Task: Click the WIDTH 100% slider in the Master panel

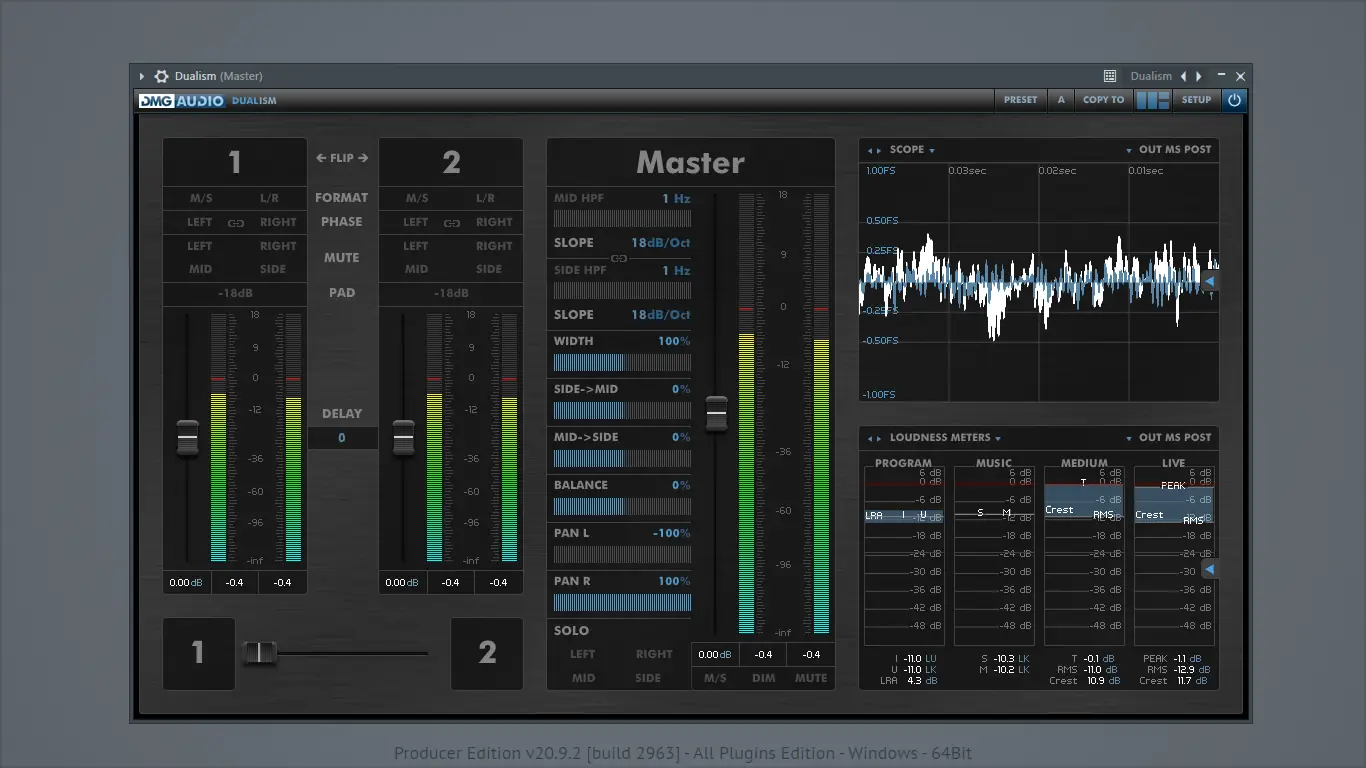Action: (x=620, y=362)
